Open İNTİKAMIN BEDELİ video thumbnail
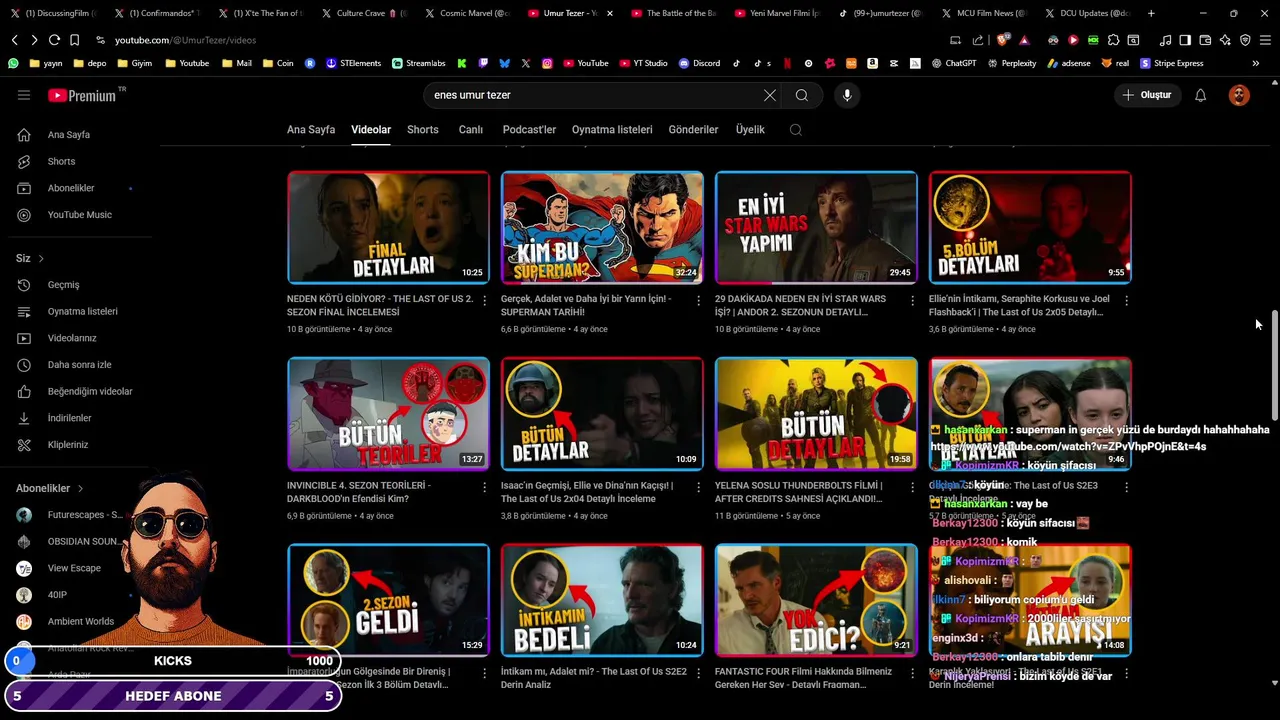The height and width of the screenshot is (720, 1280). [x=602, y=600]
